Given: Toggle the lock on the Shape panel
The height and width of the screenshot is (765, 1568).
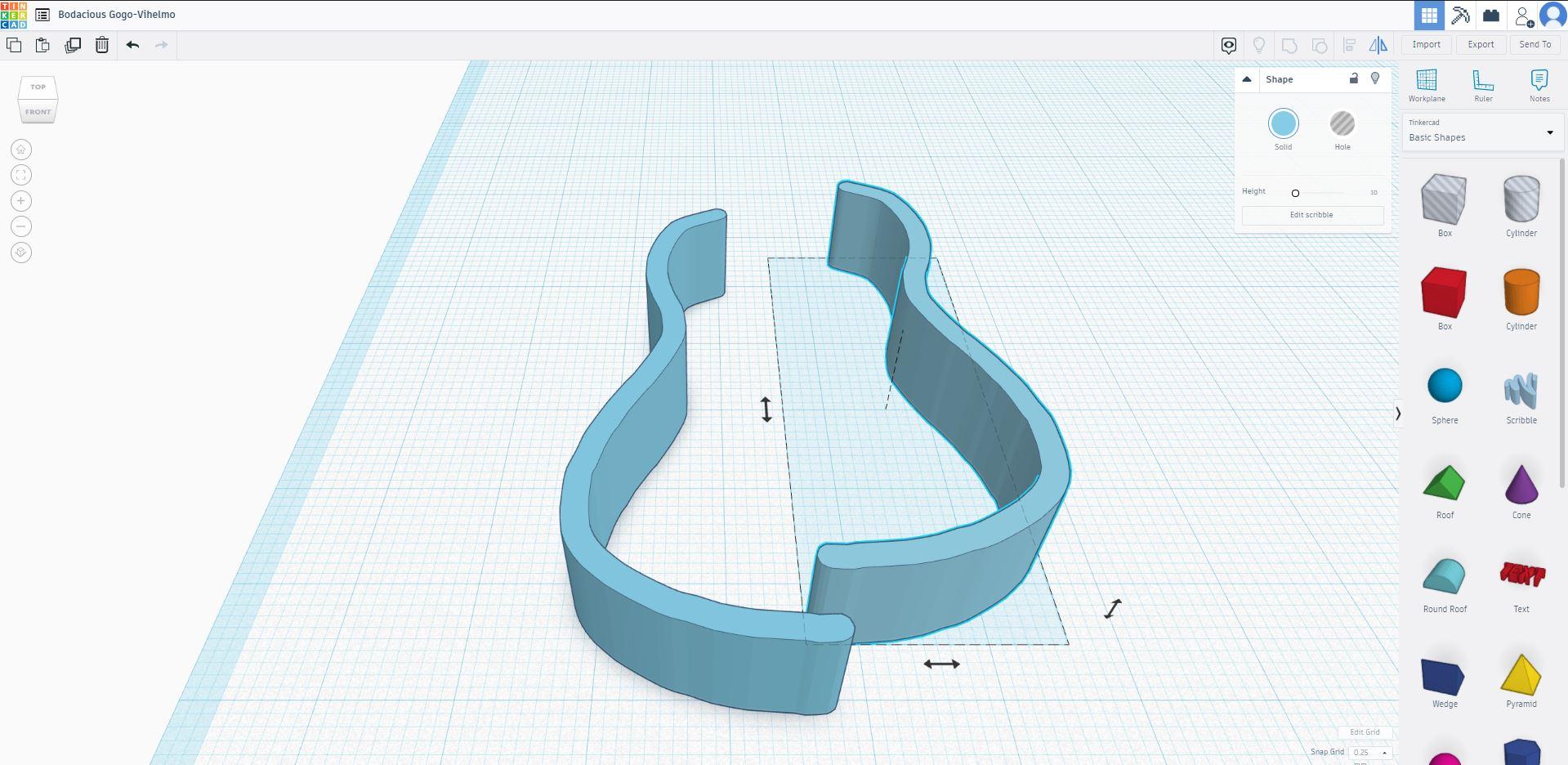Looking at the screenshot, I should (x=1354, y=78).
